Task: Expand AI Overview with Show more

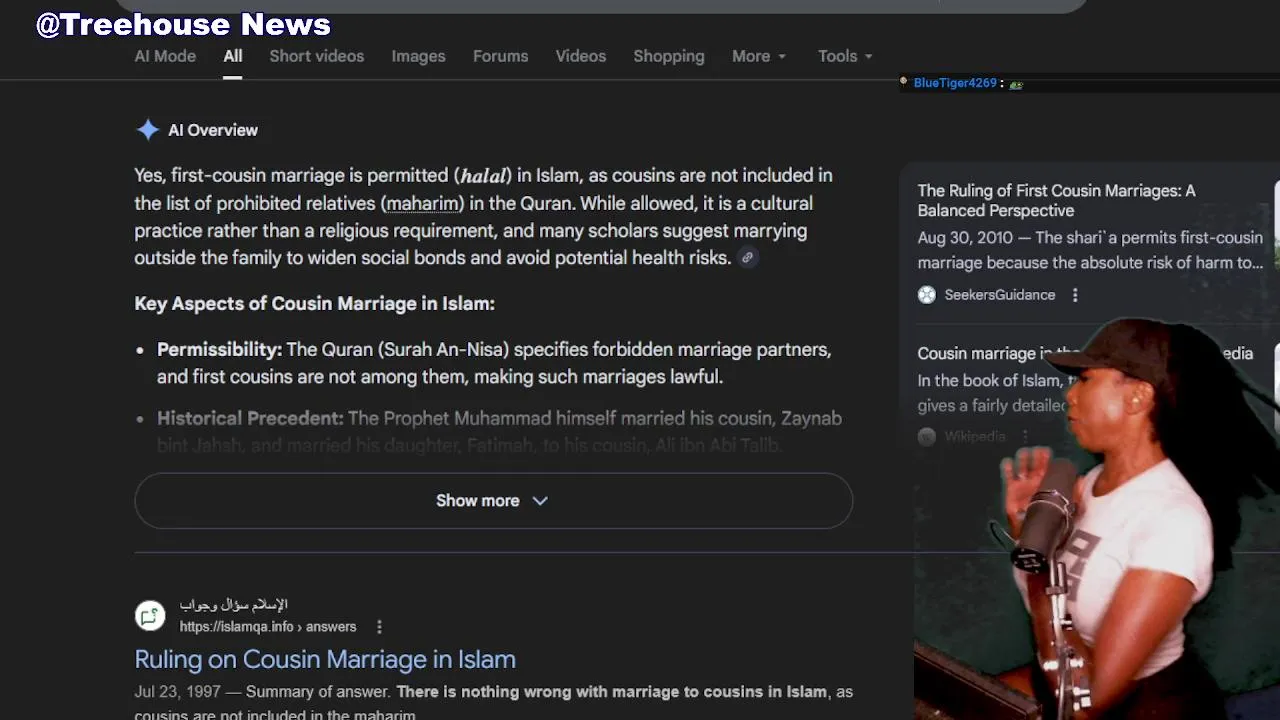Action: (x=493, y=500)
